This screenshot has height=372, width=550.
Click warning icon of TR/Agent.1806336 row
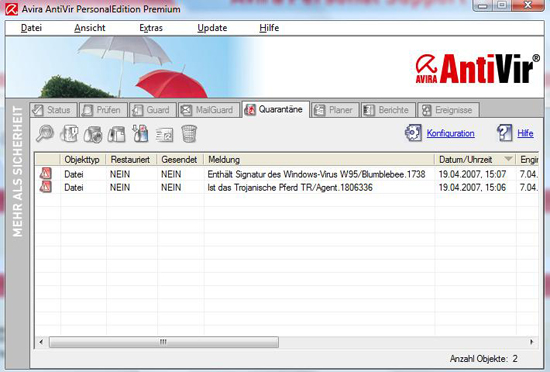(x=46, y=187)
